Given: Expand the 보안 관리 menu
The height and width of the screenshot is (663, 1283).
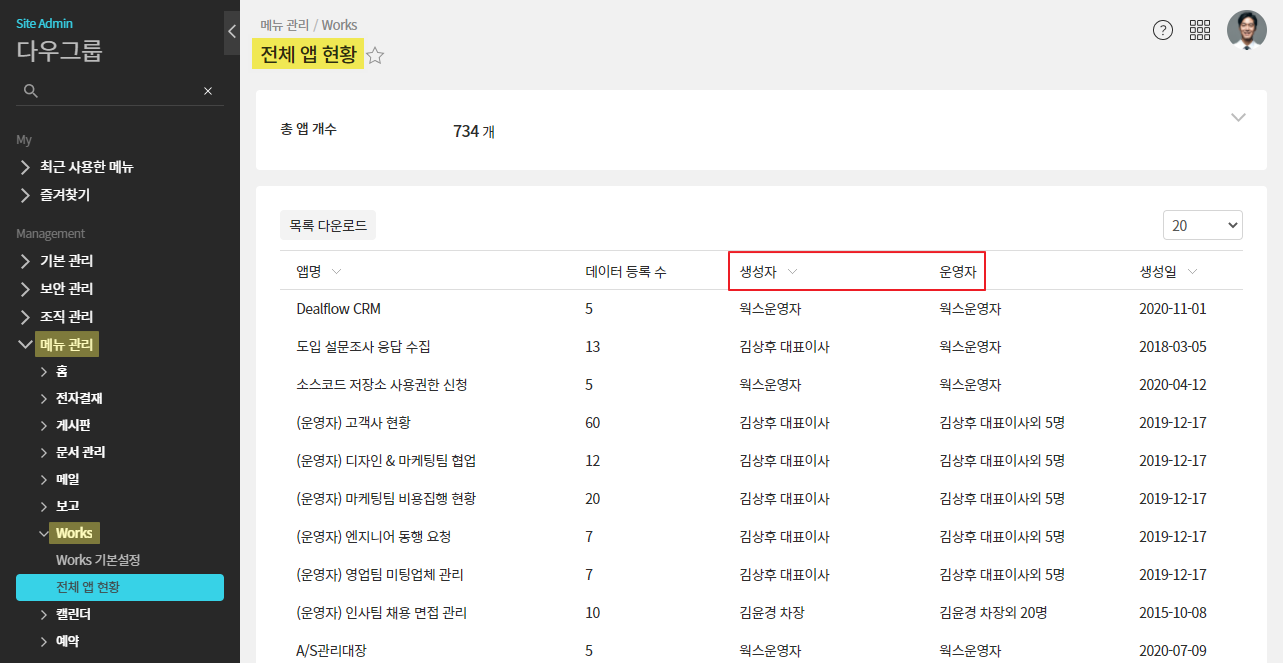Looking at the screenshot, I should [26, 289].
